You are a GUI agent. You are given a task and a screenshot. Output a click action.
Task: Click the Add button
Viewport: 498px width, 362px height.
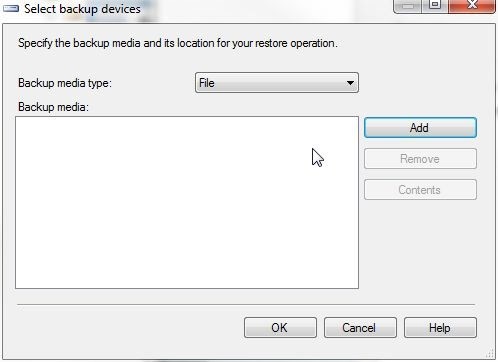(420, 128)
